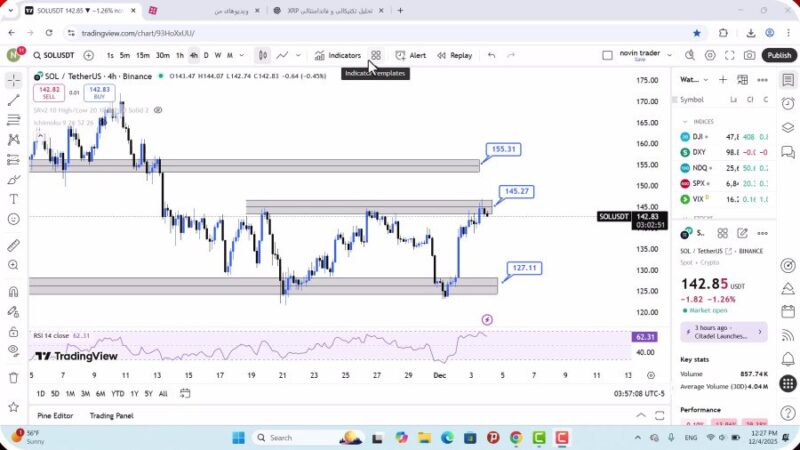The height and width of the screenshot is (450, 800).
Task: Choose the ruler measure tool
Action: pyautogui.click(x=13, y=245)
